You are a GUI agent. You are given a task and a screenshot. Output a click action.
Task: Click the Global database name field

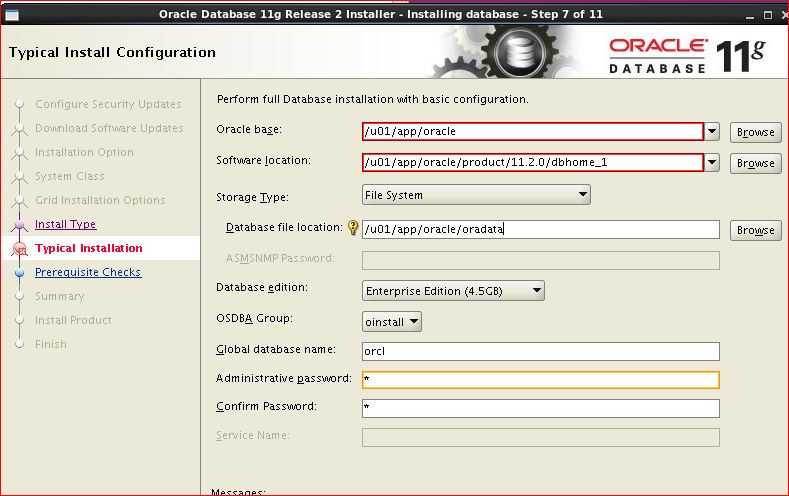point(540,351)
